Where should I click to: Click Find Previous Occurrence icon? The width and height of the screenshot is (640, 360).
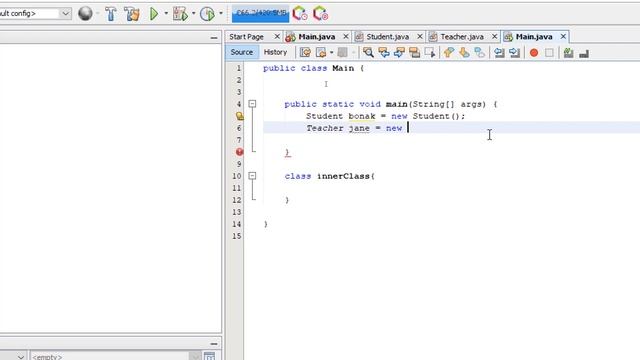(x=384, y=52)
